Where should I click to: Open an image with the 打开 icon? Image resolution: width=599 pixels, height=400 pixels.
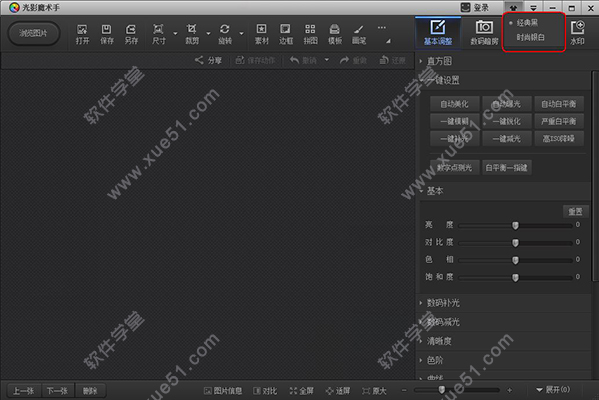point(82,34)
